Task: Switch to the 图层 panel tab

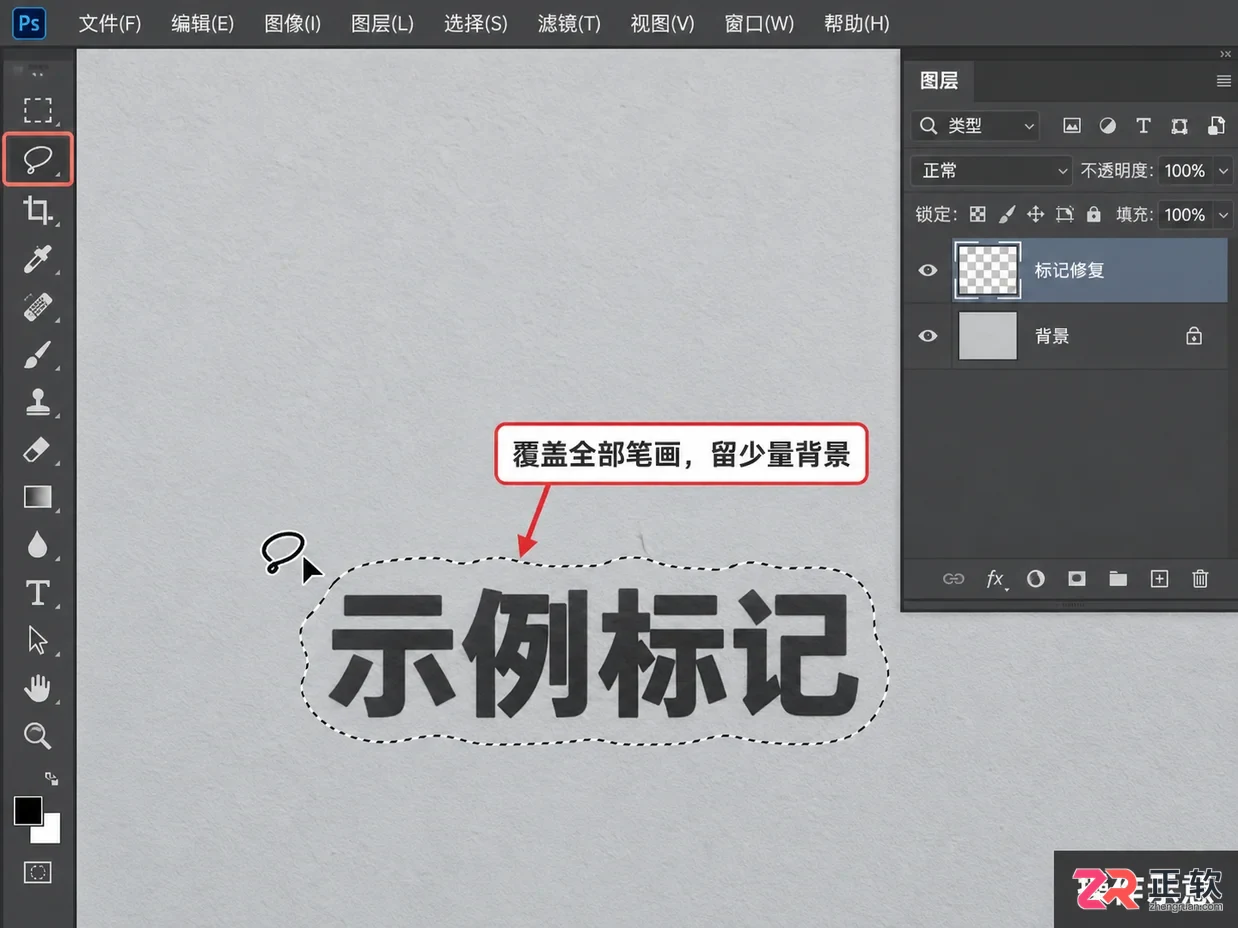Action: [x=939, y=81]
